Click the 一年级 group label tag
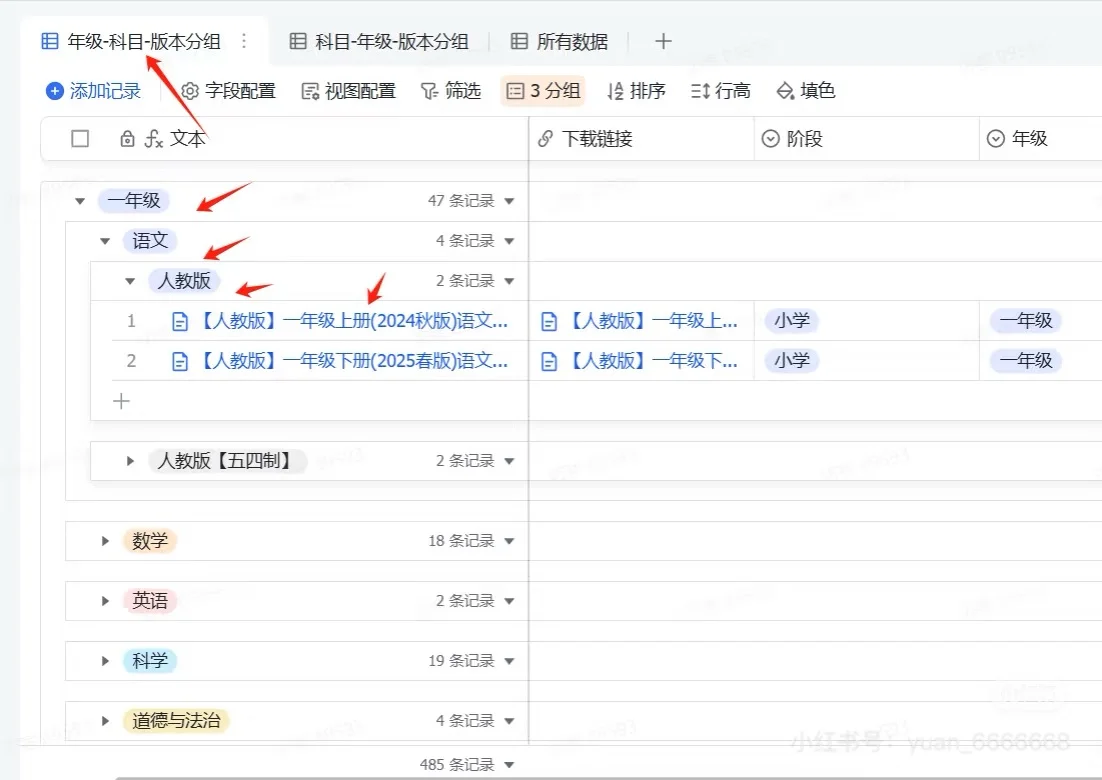 (x=134, y=201)
